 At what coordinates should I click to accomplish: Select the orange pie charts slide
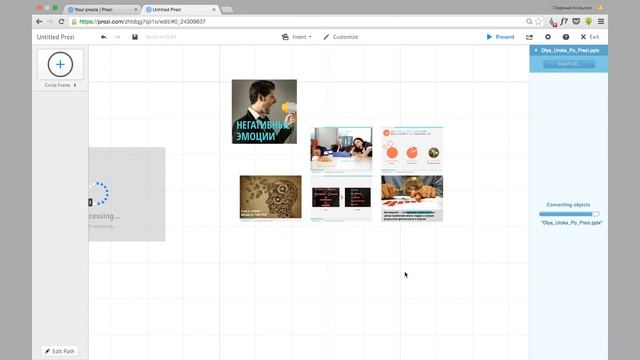tap(412, 149)
